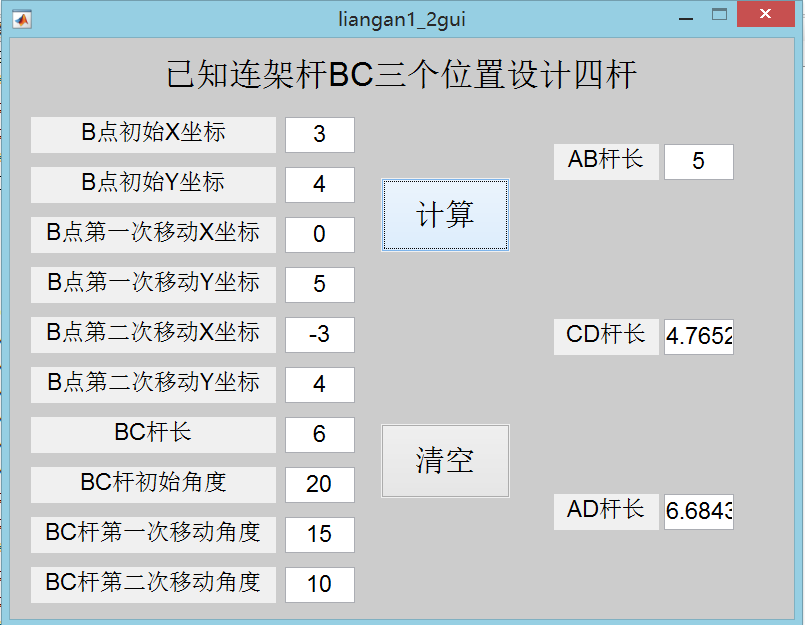
Task: Maximize the liangan1_2gui window
Action: coord(719,14)
